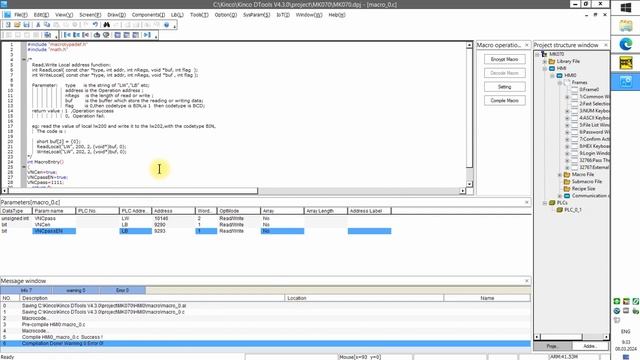Select the 'Compile HMI0_macro_0.c Success' message row

click(265, 337)
